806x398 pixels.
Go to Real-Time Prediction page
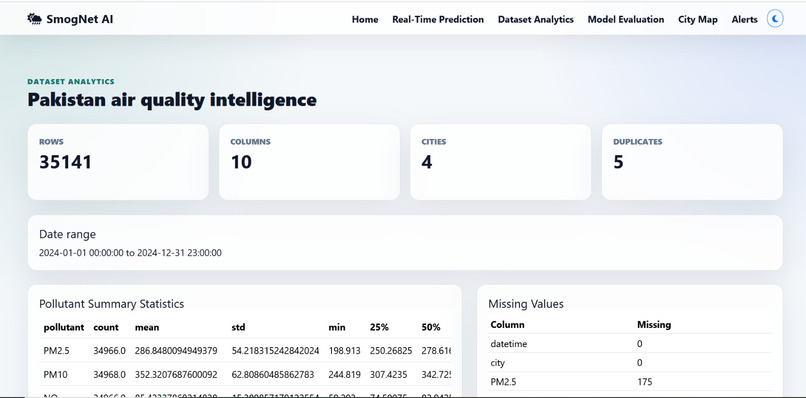coord(438,20)
